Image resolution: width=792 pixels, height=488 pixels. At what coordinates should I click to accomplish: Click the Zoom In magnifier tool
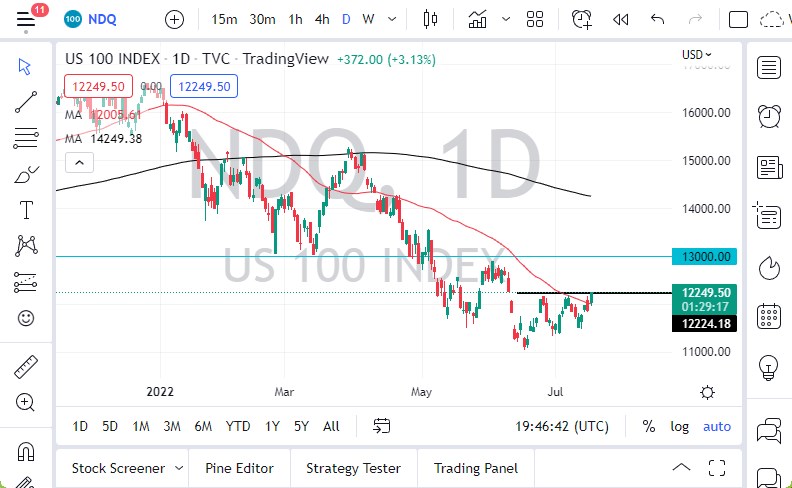point(26,402)
